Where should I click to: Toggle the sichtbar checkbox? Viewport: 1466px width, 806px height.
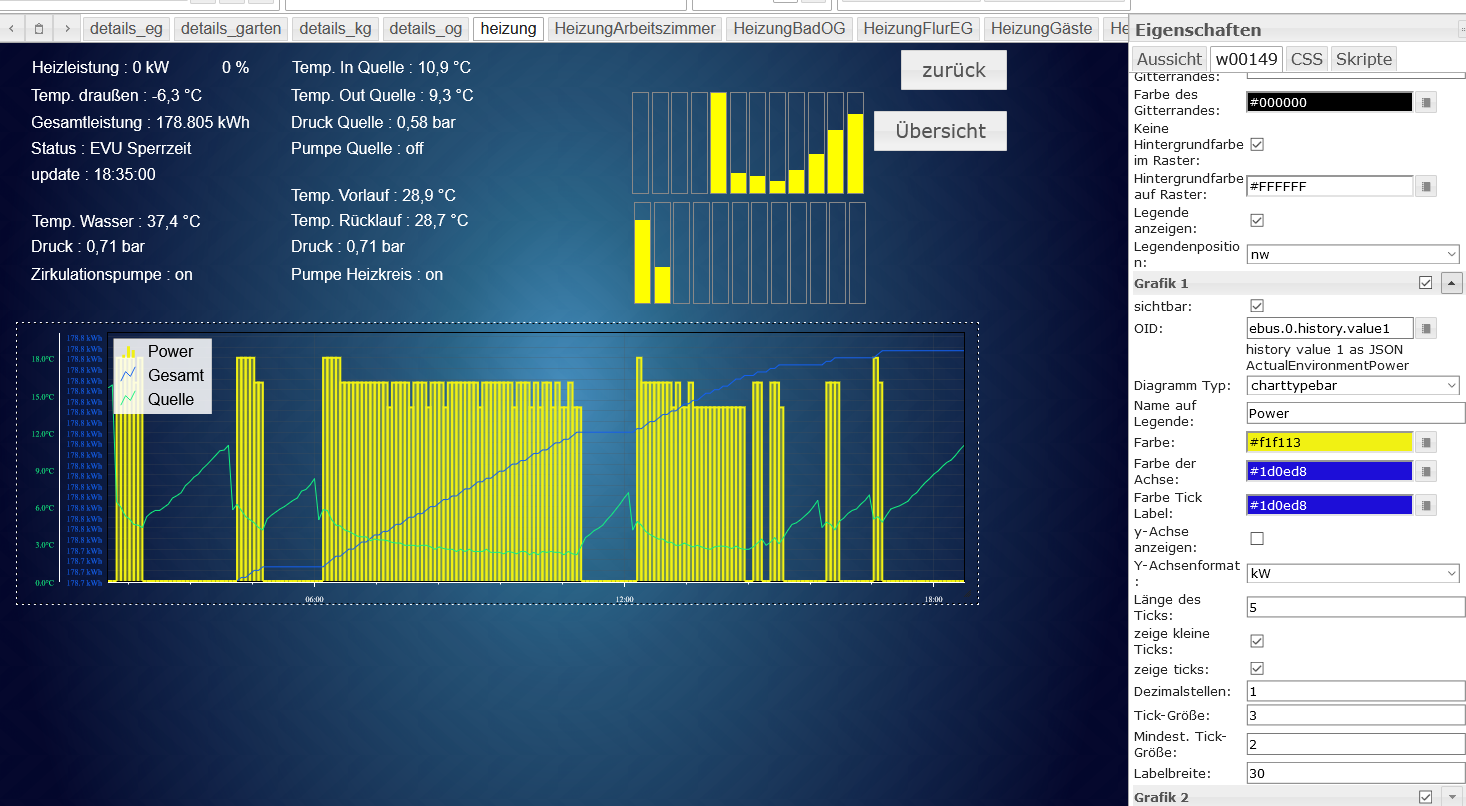click(1257, 305)
